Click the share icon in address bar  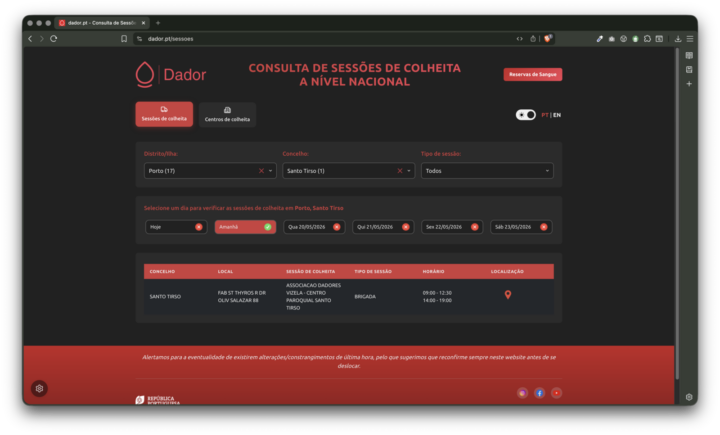[x=533, y=39]
